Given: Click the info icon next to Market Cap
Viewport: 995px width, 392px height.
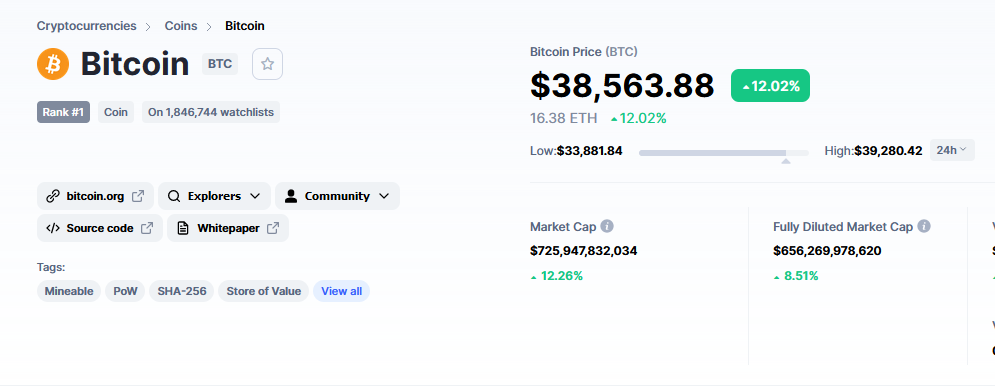Looking at the screenshot, I should (x=607, y=226).
